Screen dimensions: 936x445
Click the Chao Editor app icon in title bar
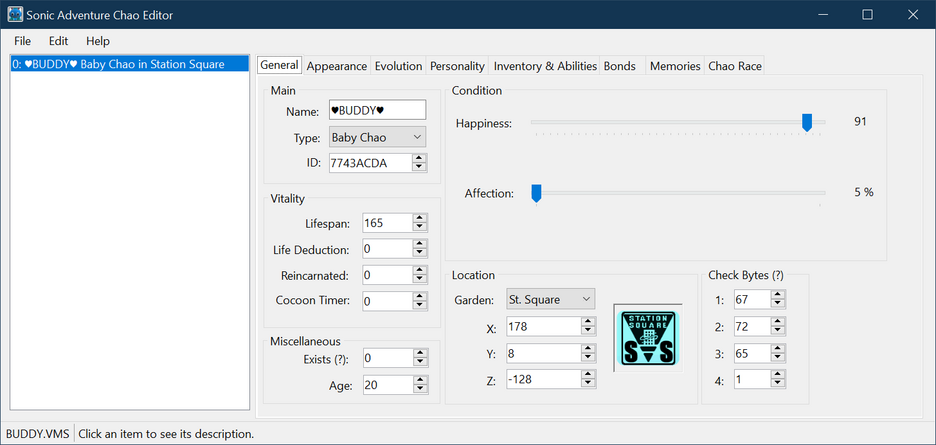15,14
